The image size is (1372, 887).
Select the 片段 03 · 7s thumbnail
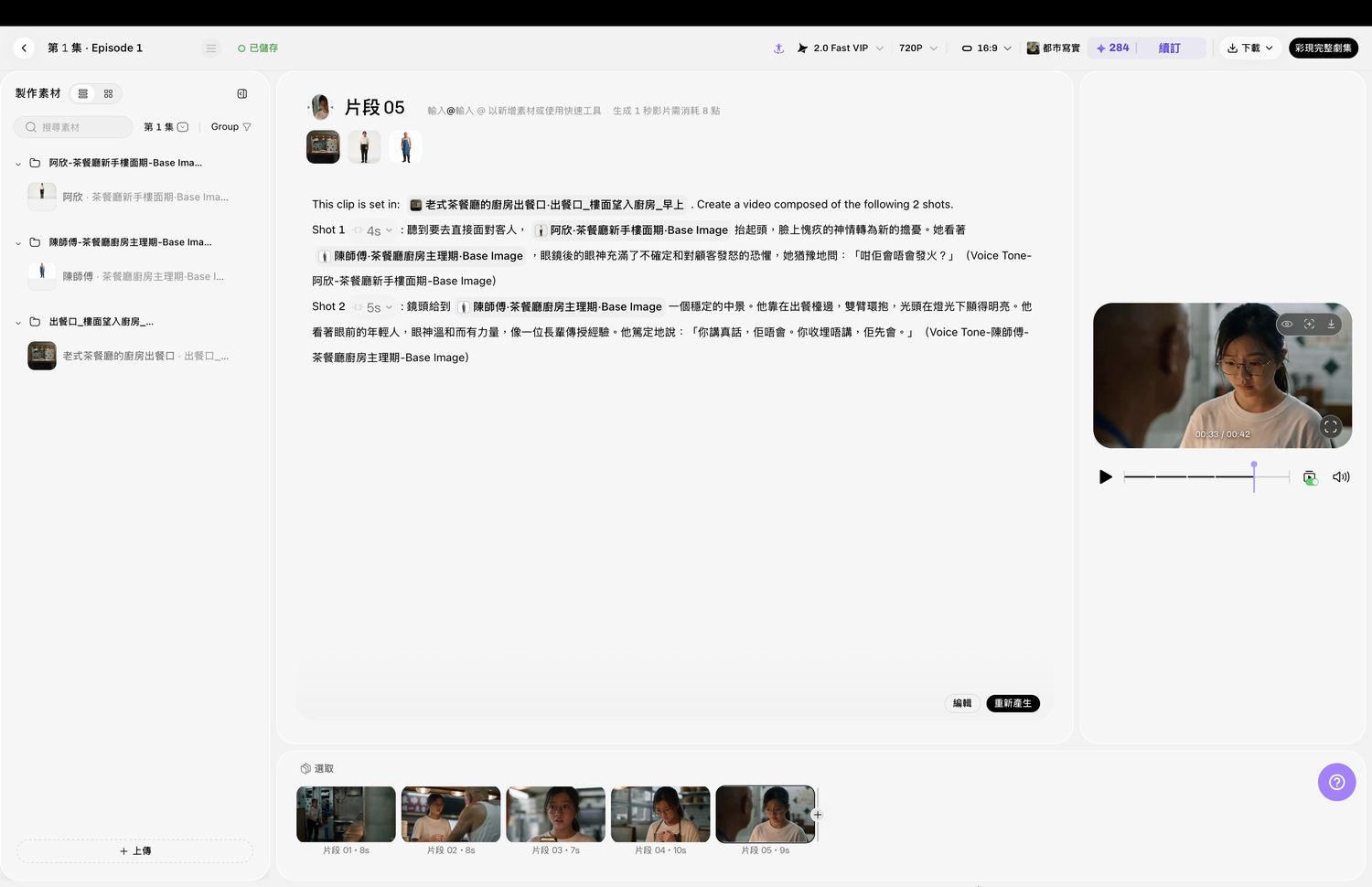555,814
